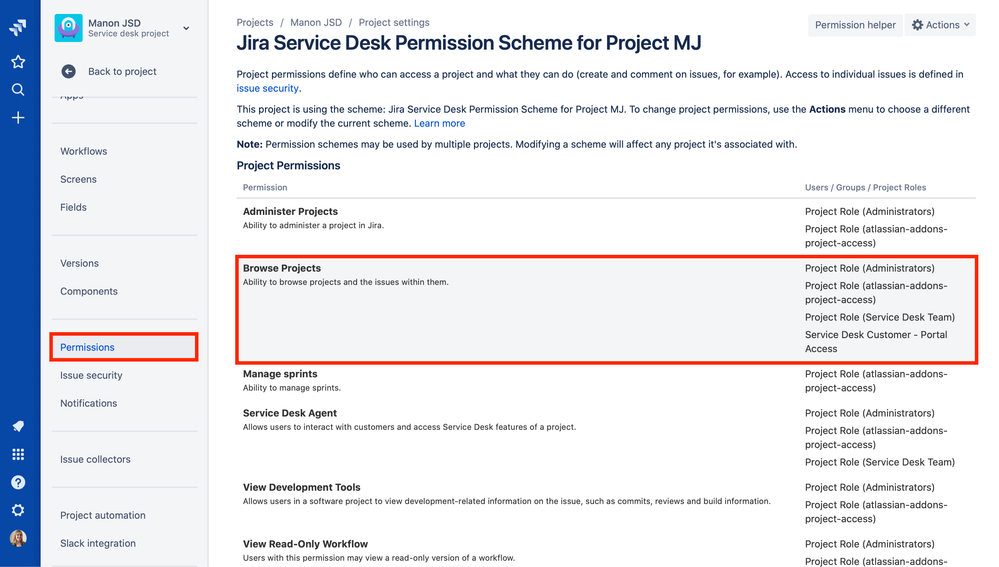
Task: Click the Projects breadcrumb link
Action: (x=255, y=22)
